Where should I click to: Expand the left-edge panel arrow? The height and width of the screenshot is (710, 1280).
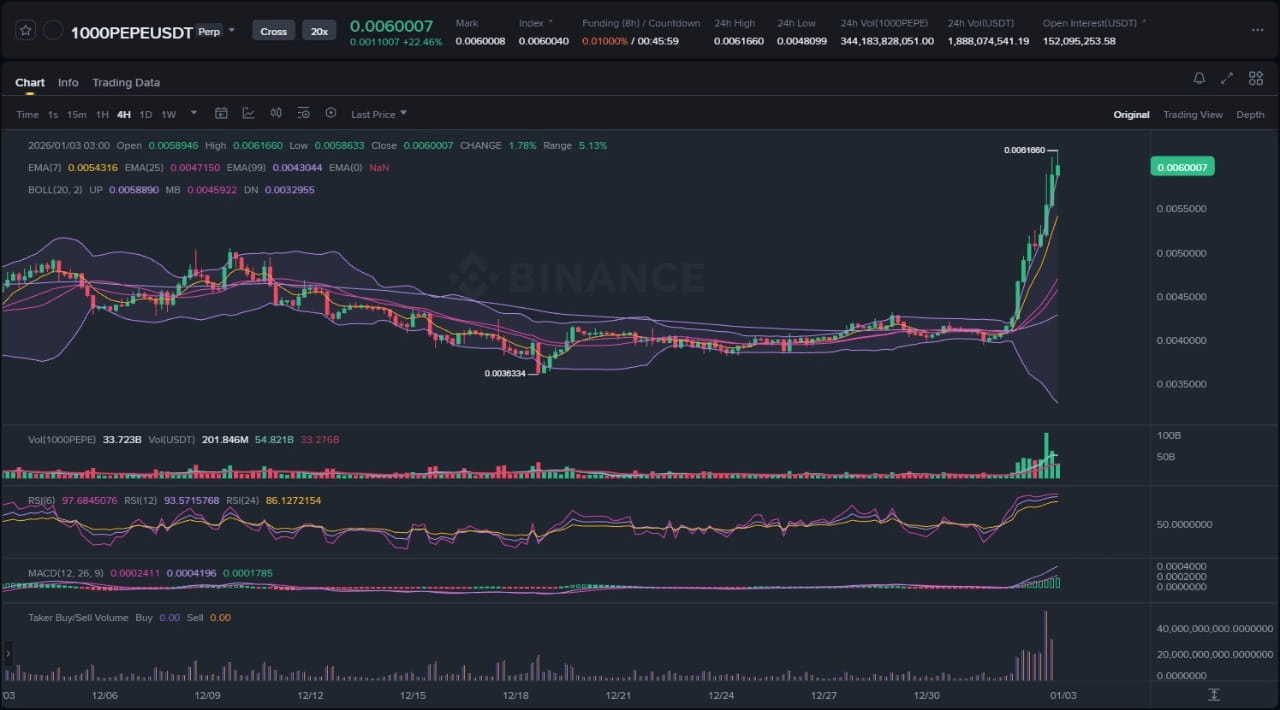point(8,654)
